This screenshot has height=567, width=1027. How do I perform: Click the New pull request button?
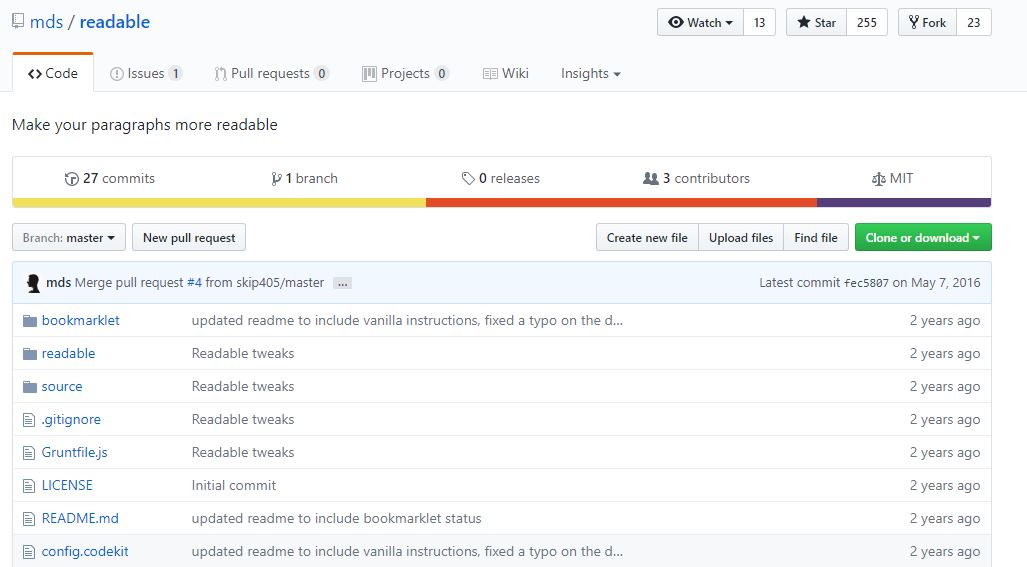click(x=189, y=238)
